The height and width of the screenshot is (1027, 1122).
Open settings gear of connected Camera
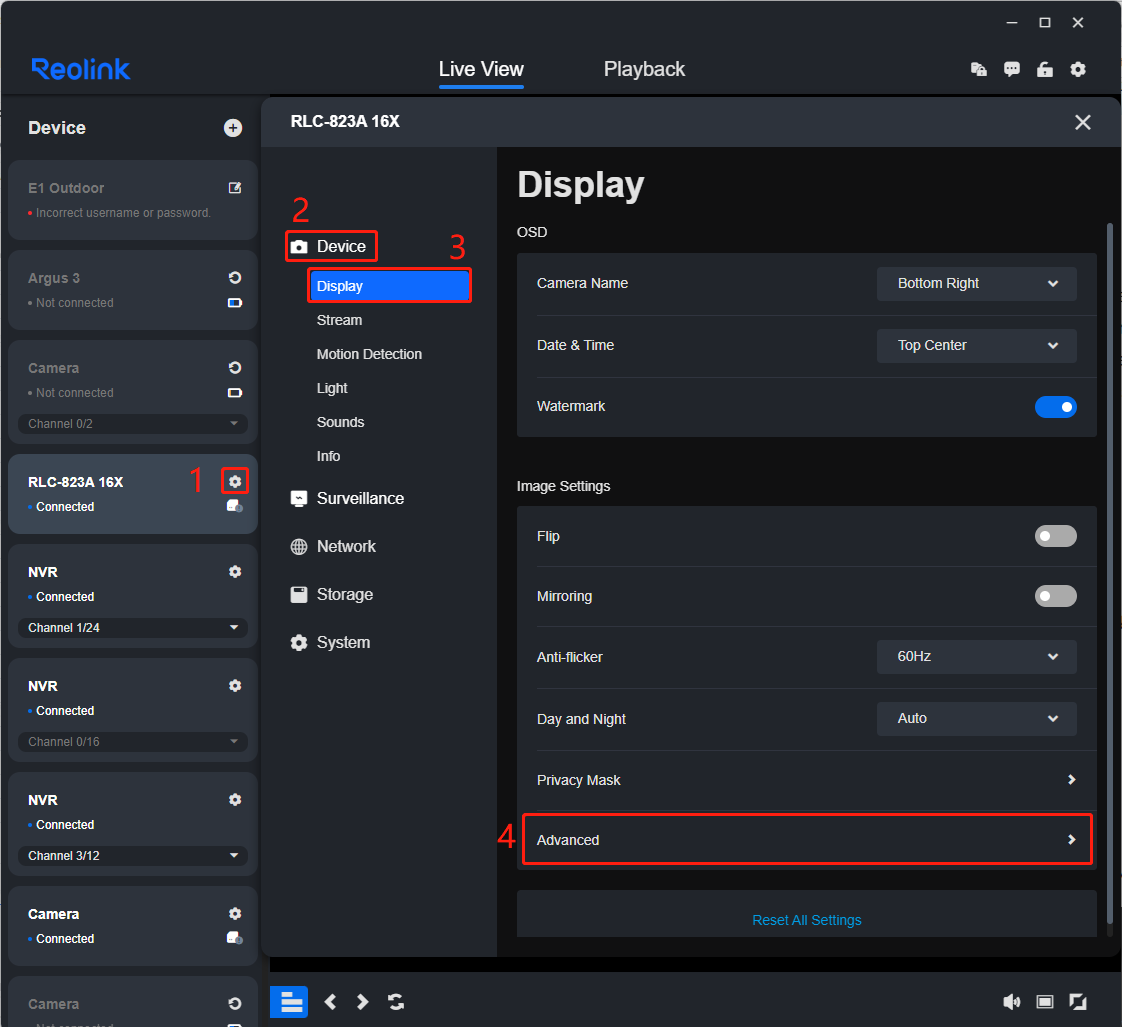[x=235, y=914]
